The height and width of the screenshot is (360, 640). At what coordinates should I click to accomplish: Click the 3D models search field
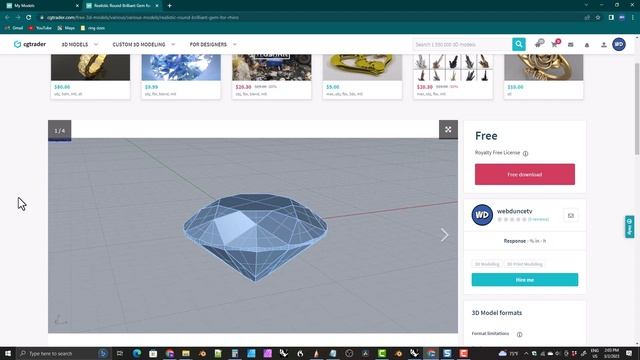point(462,44)
